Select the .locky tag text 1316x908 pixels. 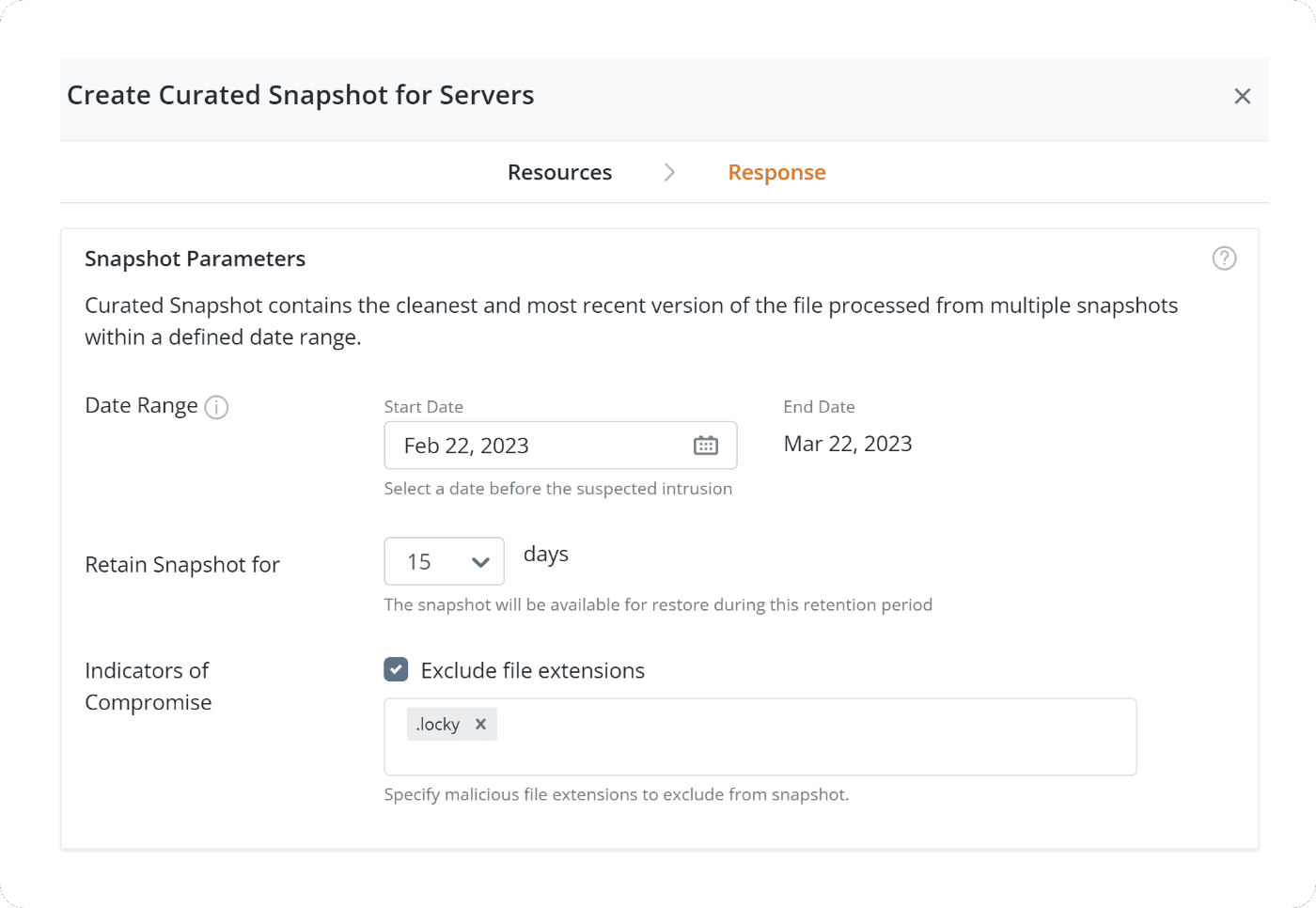point(438,724)
